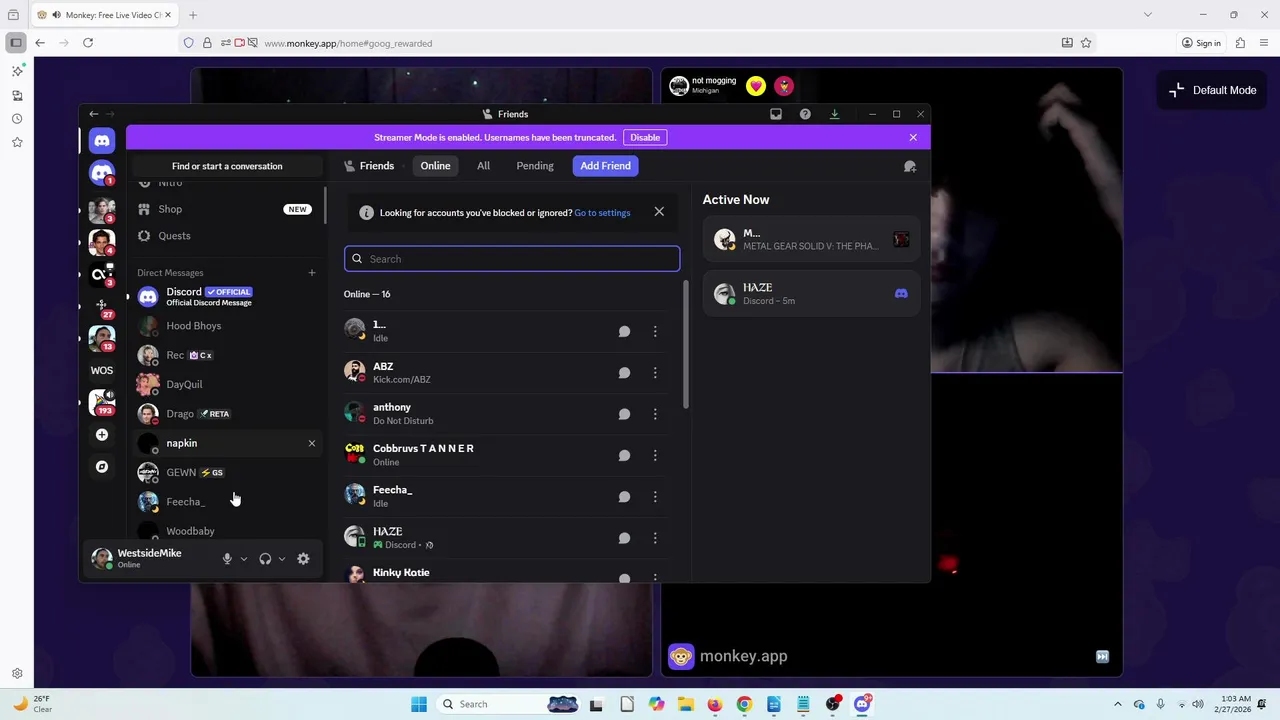List all Firefox tabs dropdown
The height and width of the screenshot is (720, 1280).
click(1148, 15)
